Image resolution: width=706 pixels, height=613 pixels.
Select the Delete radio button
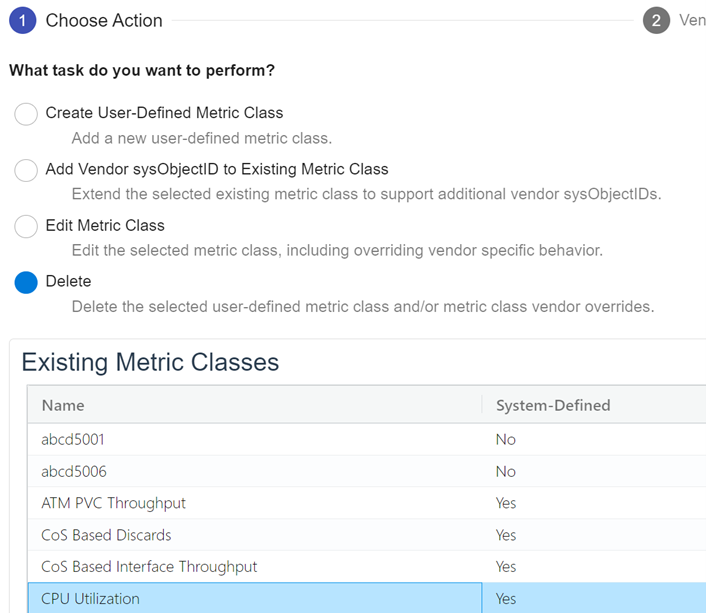[x=26, y=282]
